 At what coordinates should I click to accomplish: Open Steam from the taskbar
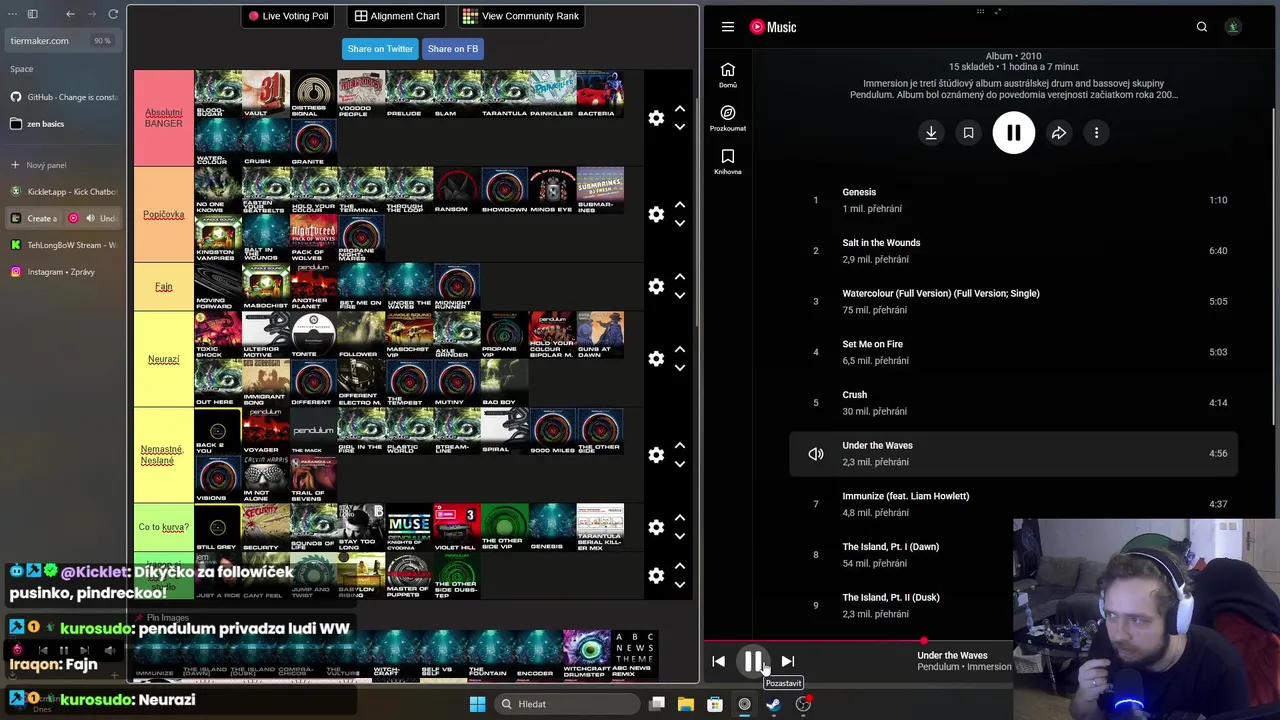[x=773, y=704]
